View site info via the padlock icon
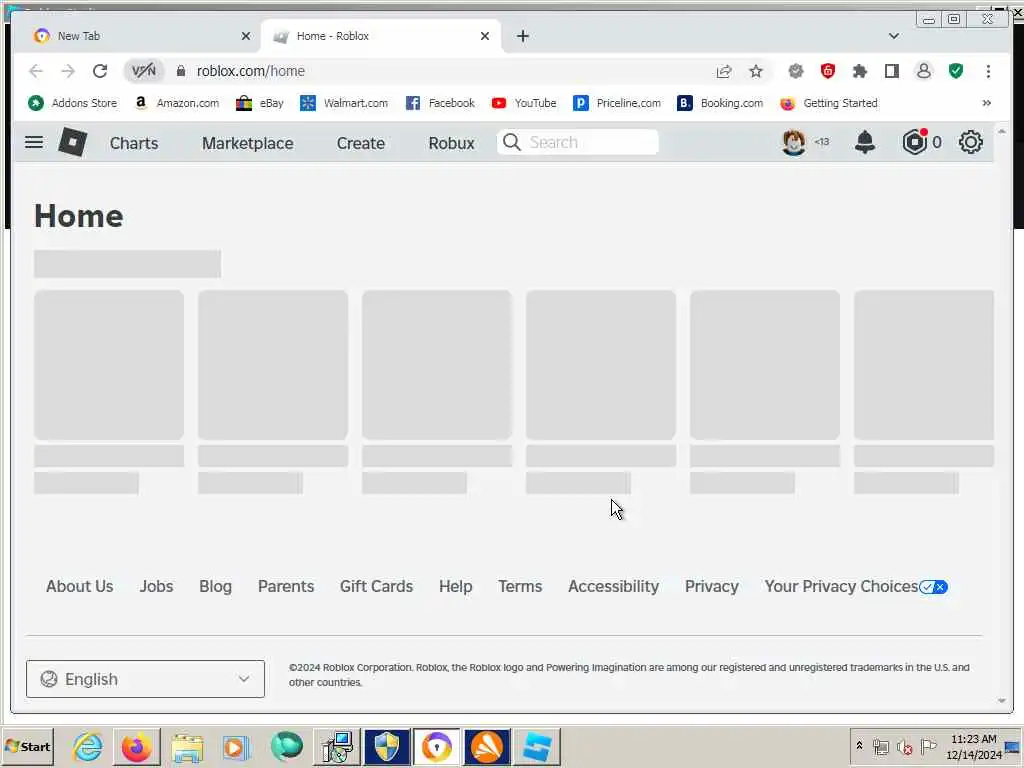 click(181, 71)
